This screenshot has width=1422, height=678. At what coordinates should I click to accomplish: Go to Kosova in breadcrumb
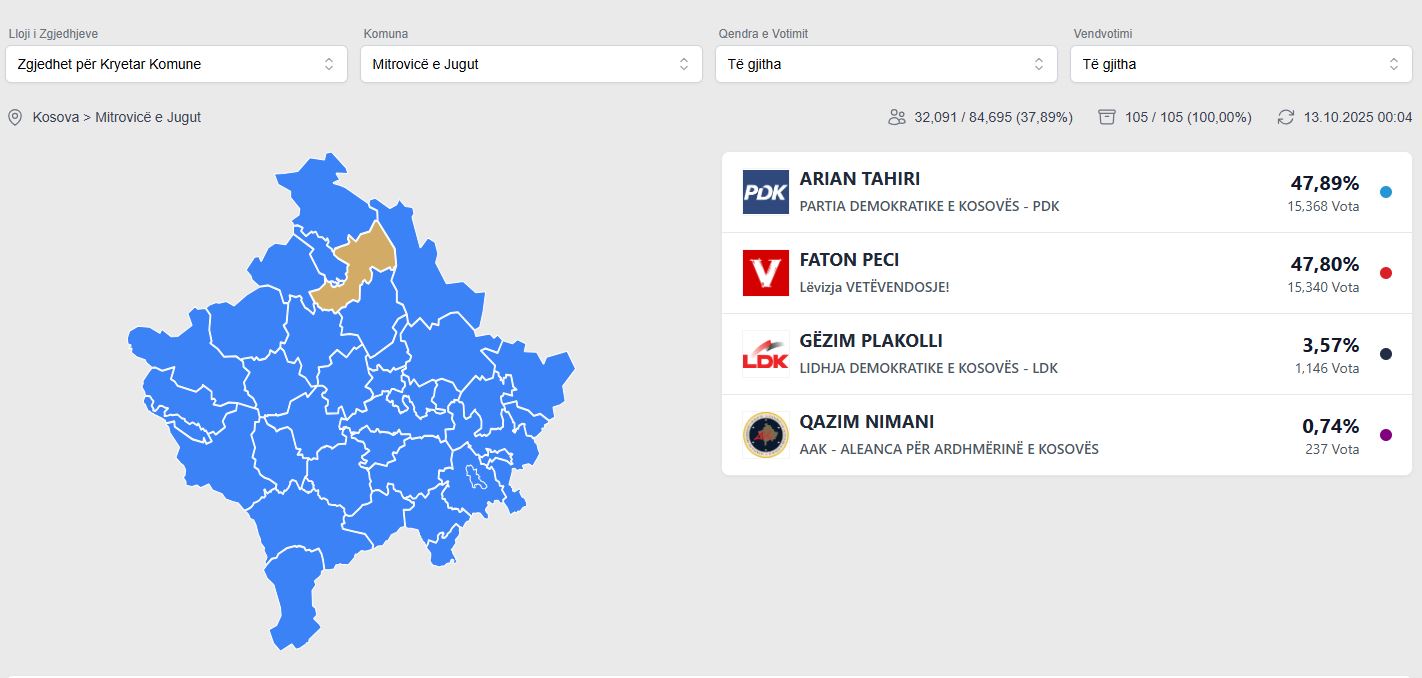[x=55, y=117]
